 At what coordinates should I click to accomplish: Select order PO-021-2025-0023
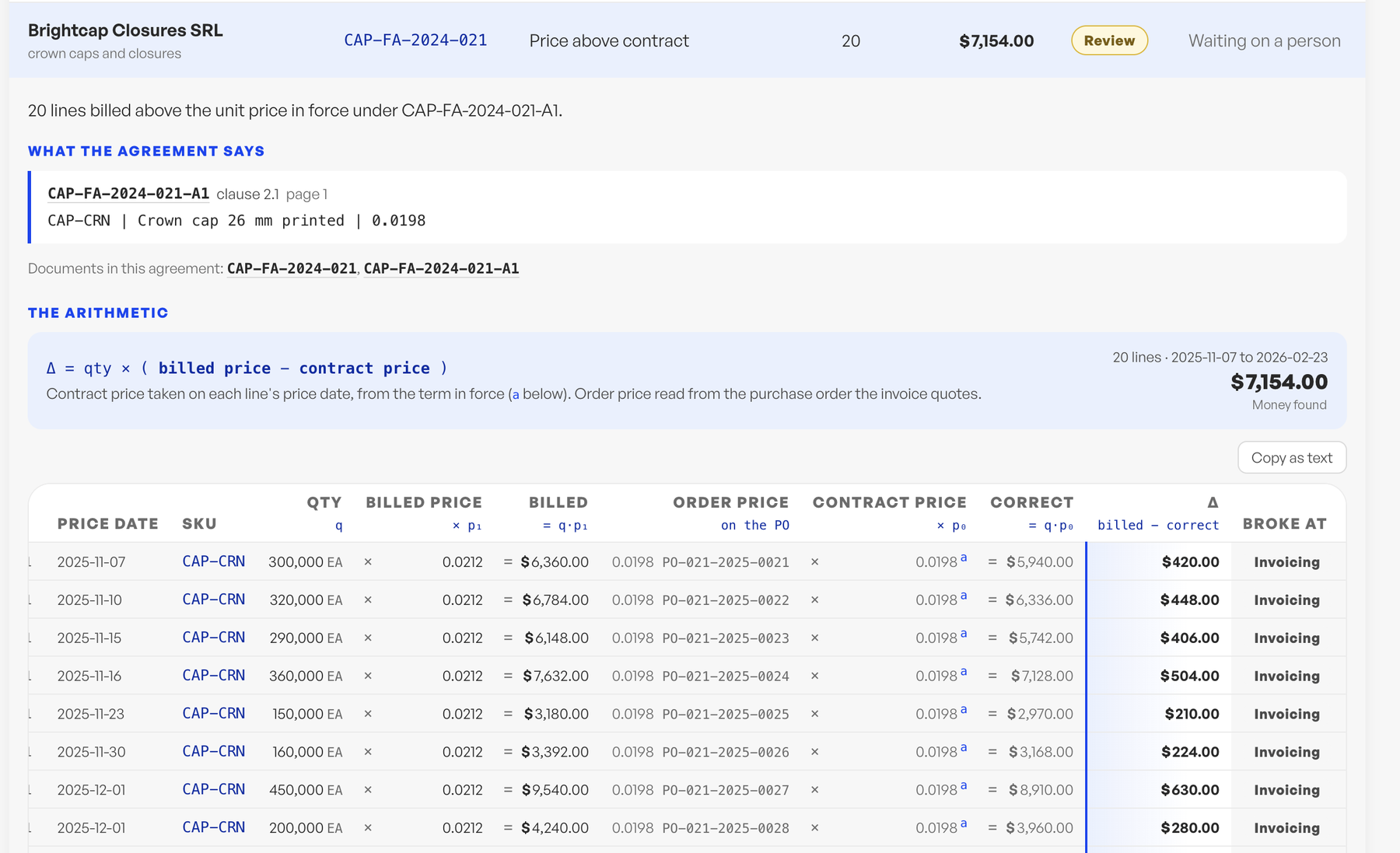click(726, 638)
